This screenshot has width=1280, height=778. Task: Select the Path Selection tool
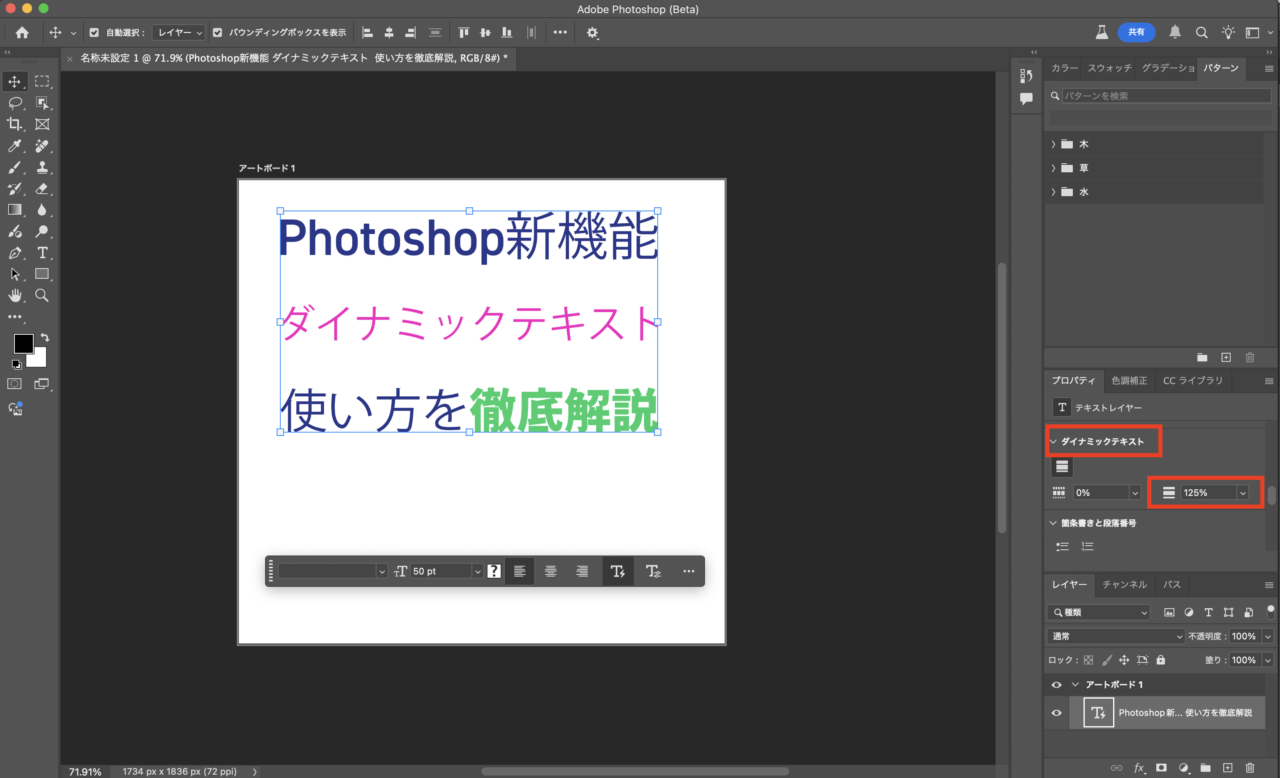[x=15, y=274]
